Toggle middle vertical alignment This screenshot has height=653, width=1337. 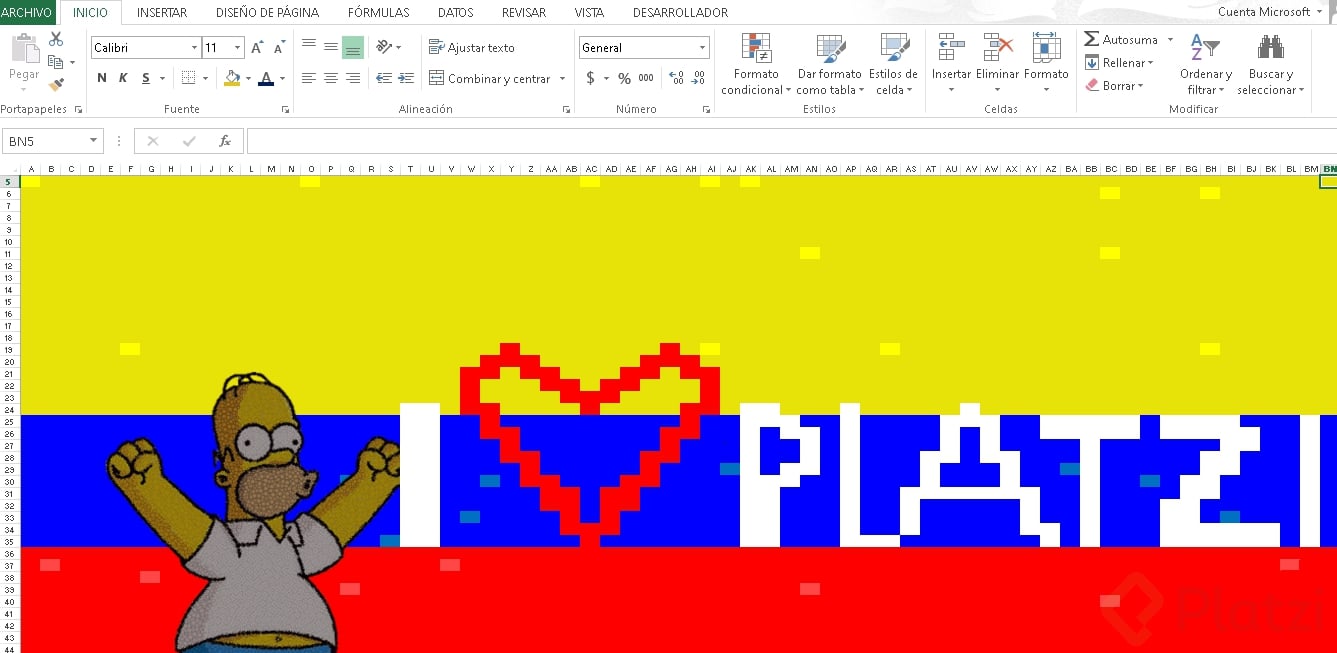[x=331, y=47]
